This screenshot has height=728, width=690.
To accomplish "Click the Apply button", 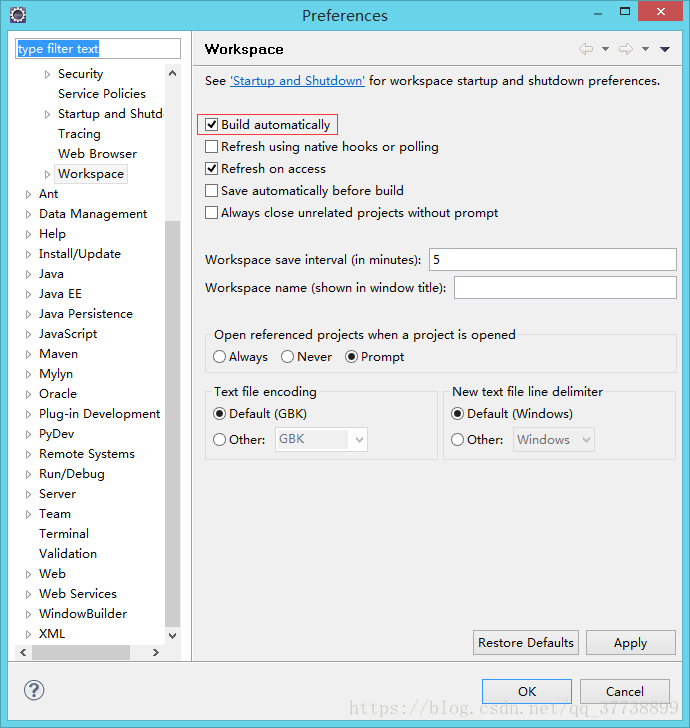I will 631,643.
